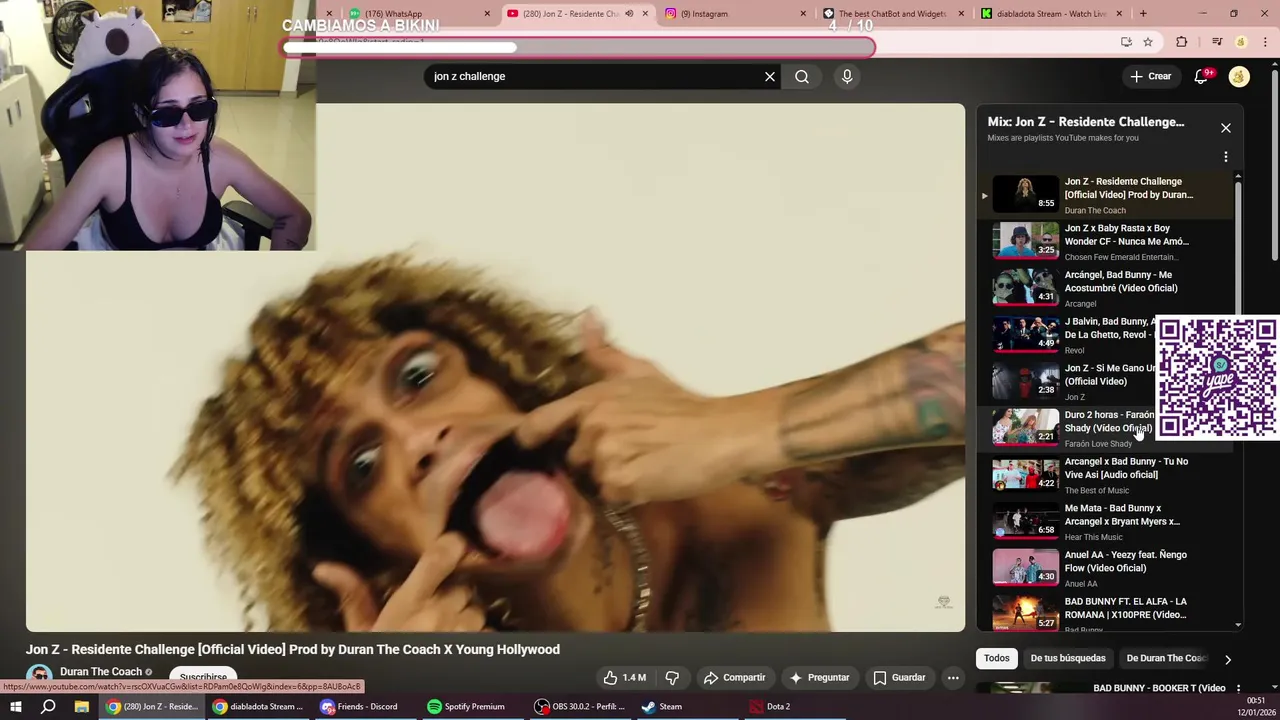Bookmark this page with star icon
Image resolution: width=1280 pixels, height=720 pixels.
coord(1148,42)
